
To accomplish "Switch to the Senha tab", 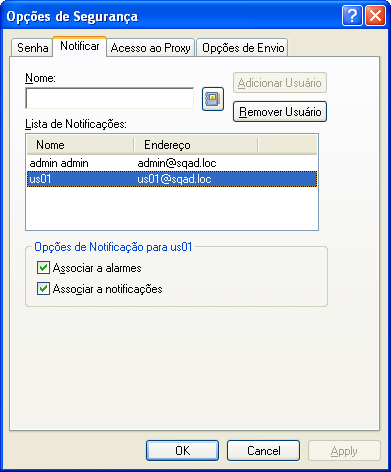I will point(32,48).
